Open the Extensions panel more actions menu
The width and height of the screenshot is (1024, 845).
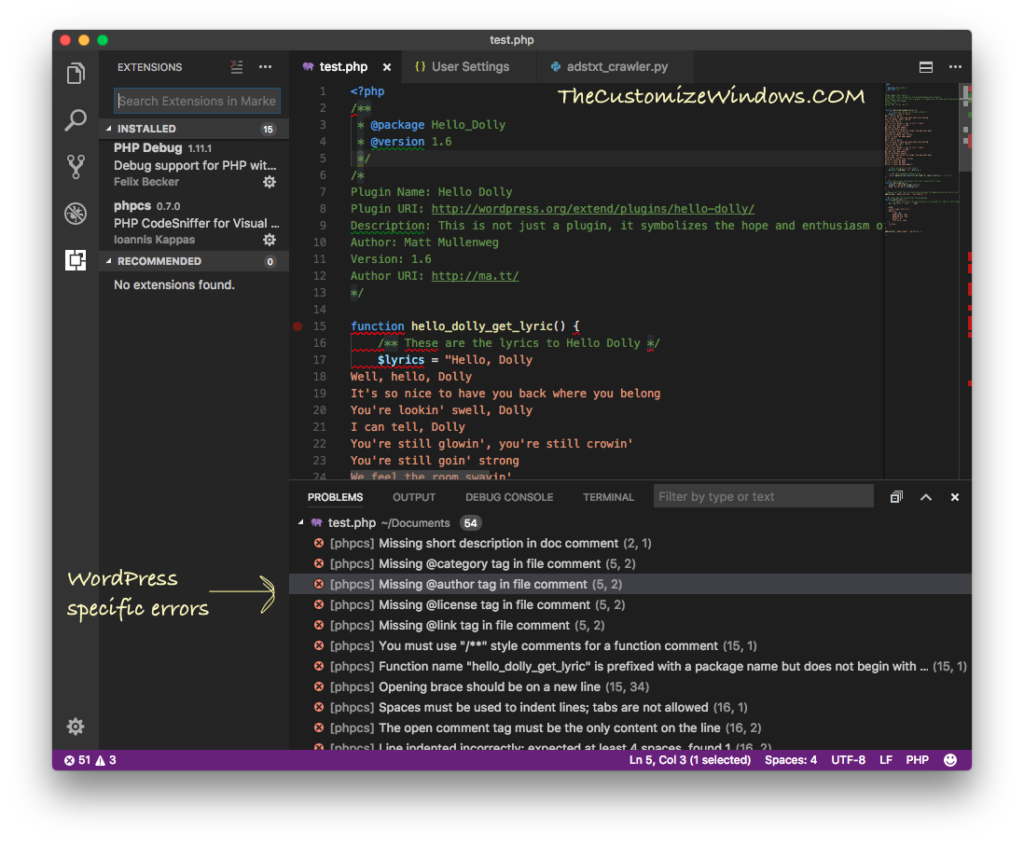(265, 67)
